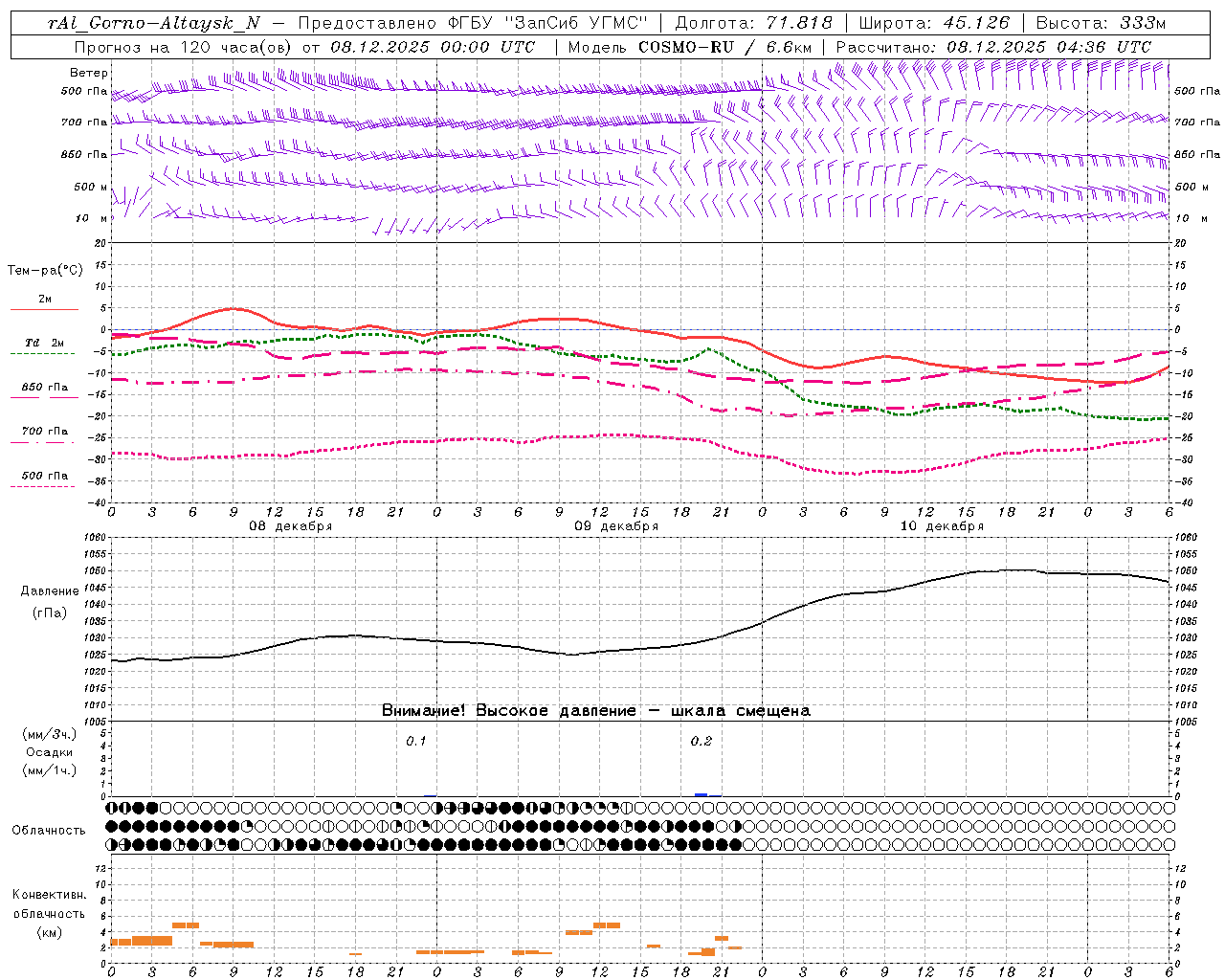The image size is (1225, 980).
Task: Click the (гПа) pressure unit label
Action: click(x=50, y=612)
